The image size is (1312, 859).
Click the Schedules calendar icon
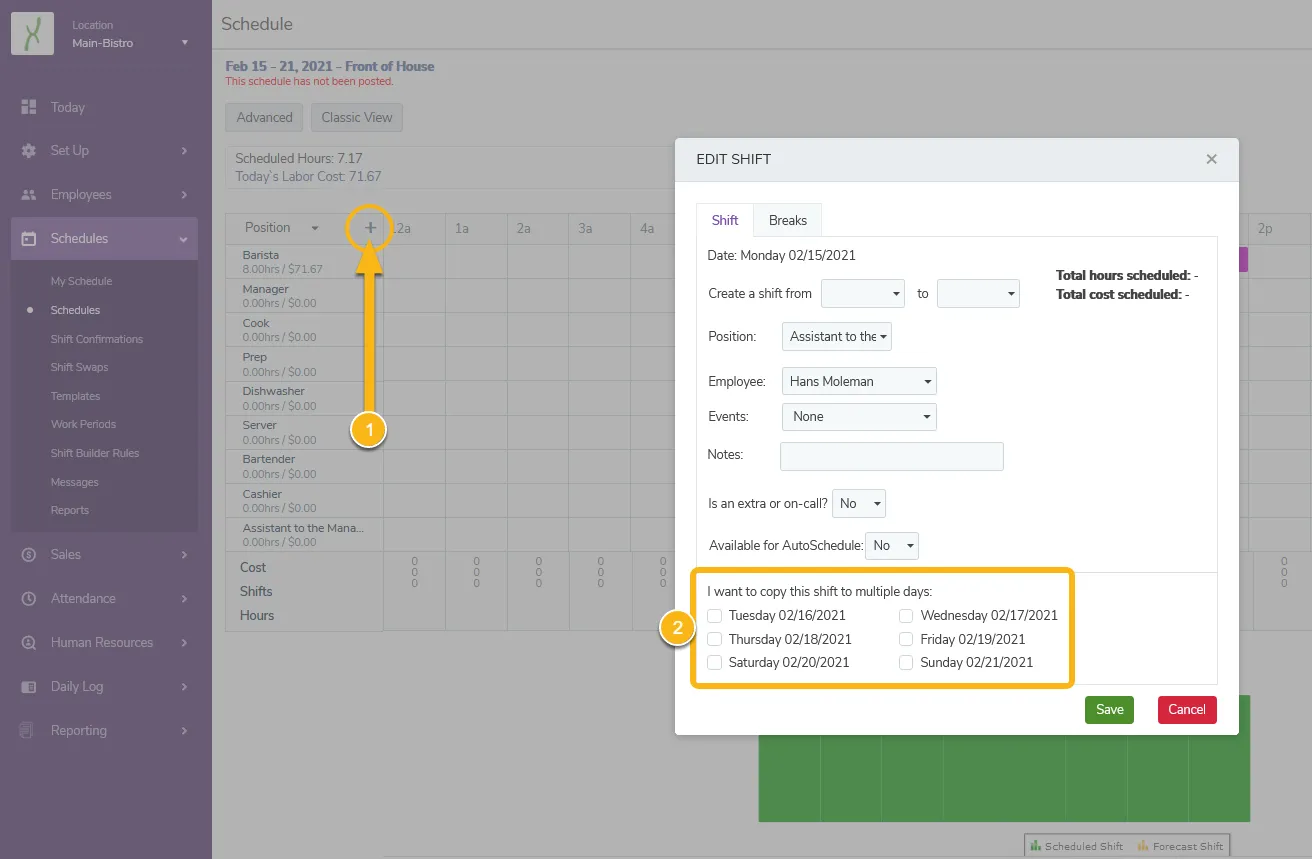coord(29,239)
